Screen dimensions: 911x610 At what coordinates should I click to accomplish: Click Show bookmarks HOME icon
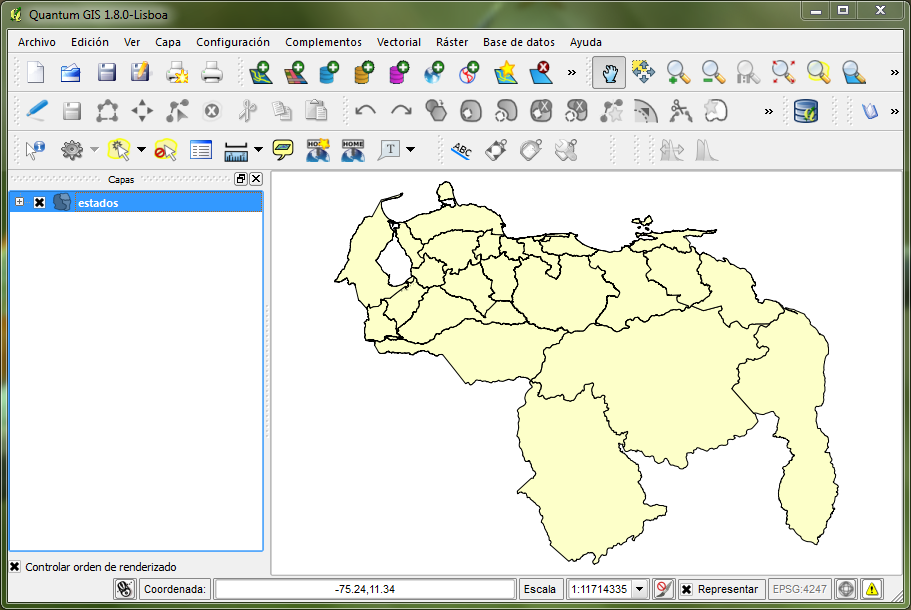pyautogui.click(x=353, y=150)
